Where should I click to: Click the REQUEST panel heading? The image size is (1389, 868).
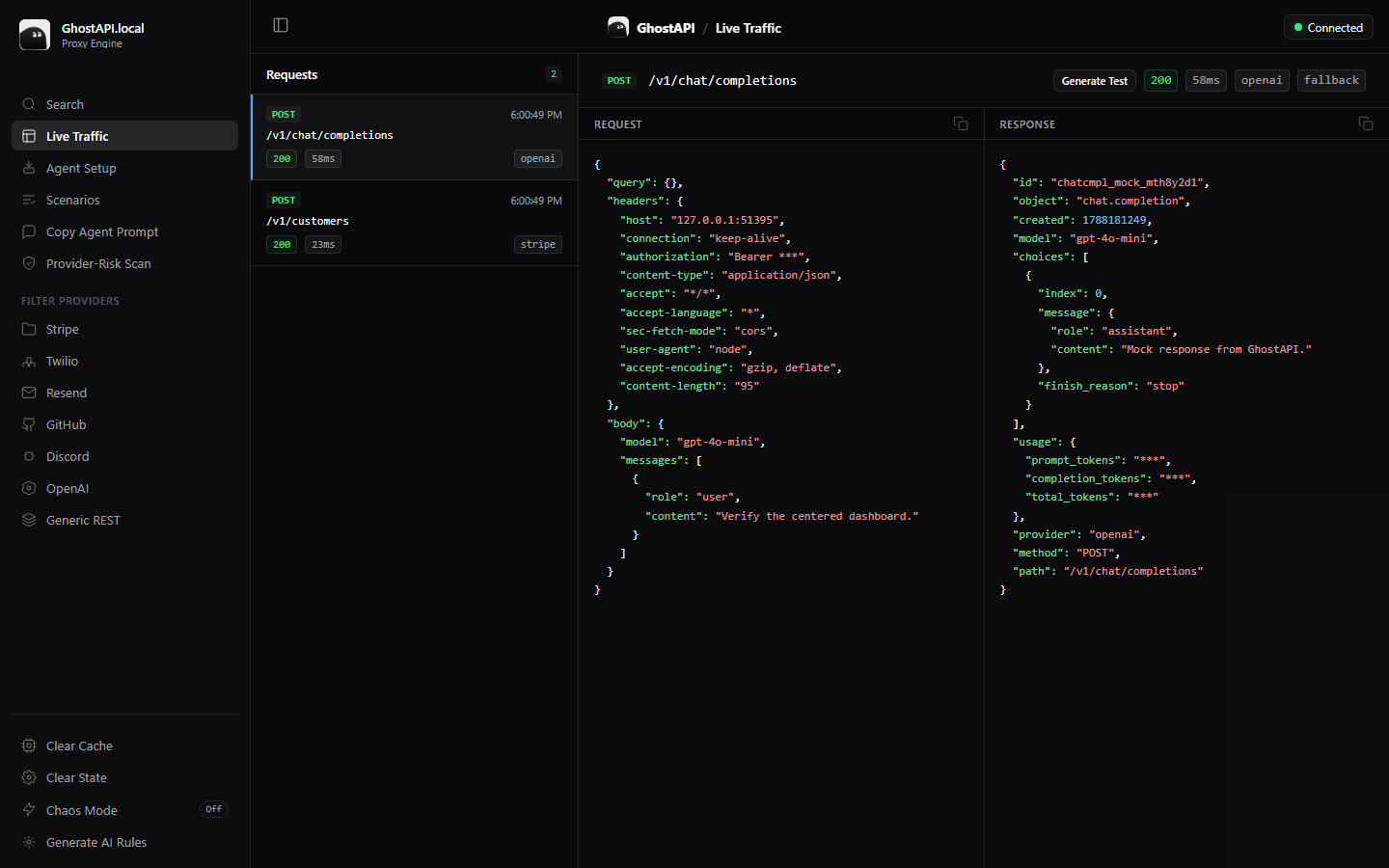618,124
